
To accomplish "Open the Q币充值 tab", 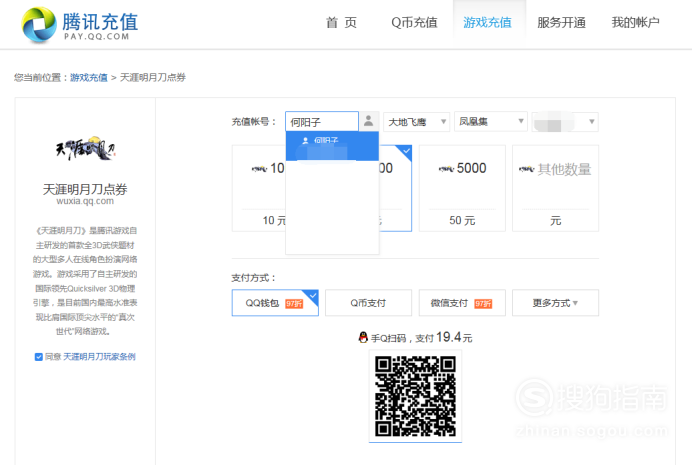I will coord(414,22).
